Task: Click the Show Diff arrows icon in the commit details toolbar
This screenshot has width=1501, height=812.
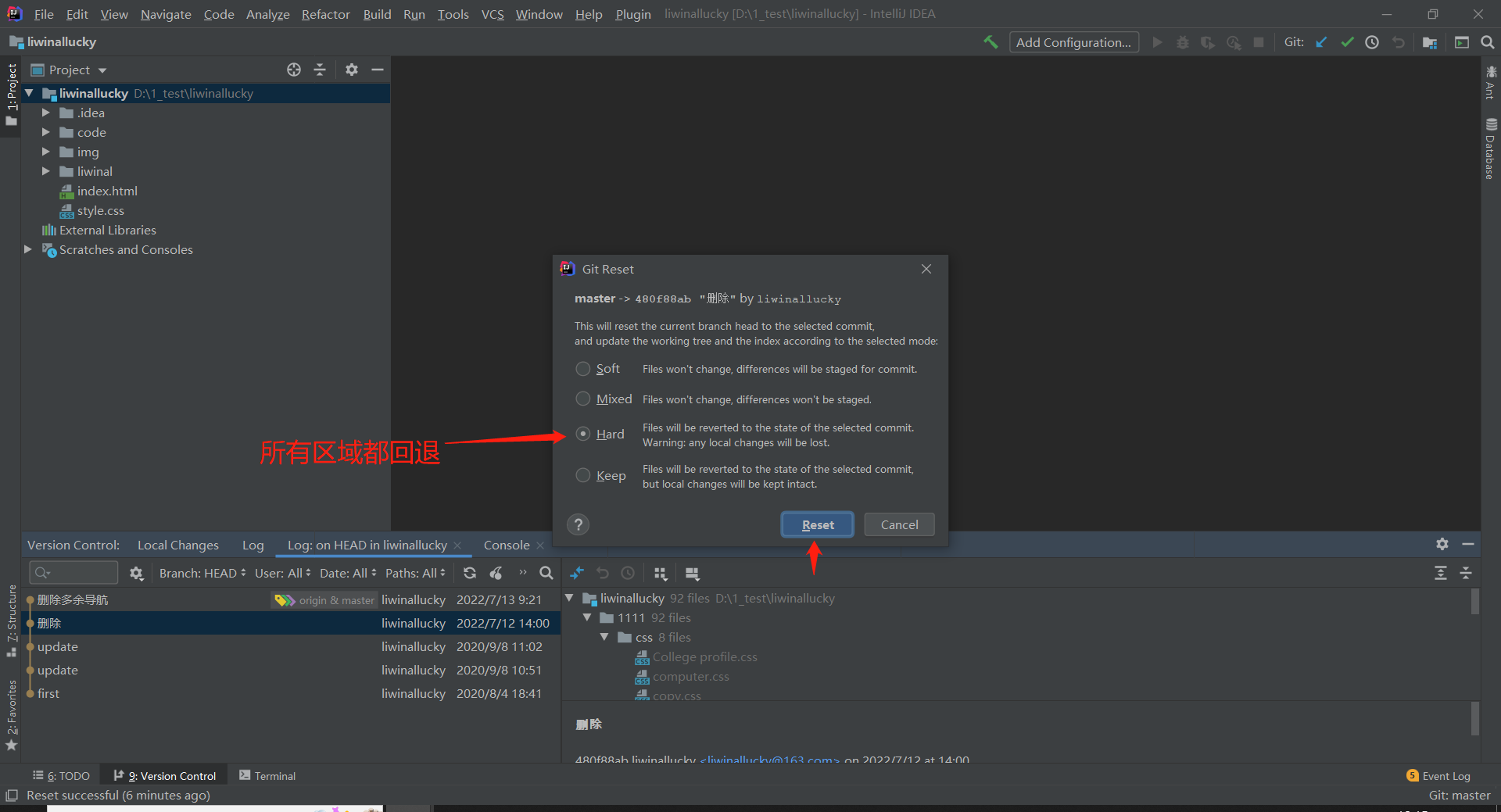Action: (x=577, y=573)
